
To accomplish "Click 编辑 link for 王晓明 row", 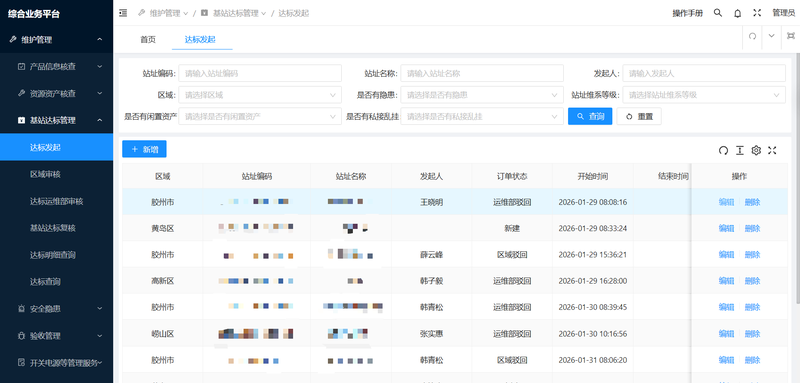I will 726,202.
